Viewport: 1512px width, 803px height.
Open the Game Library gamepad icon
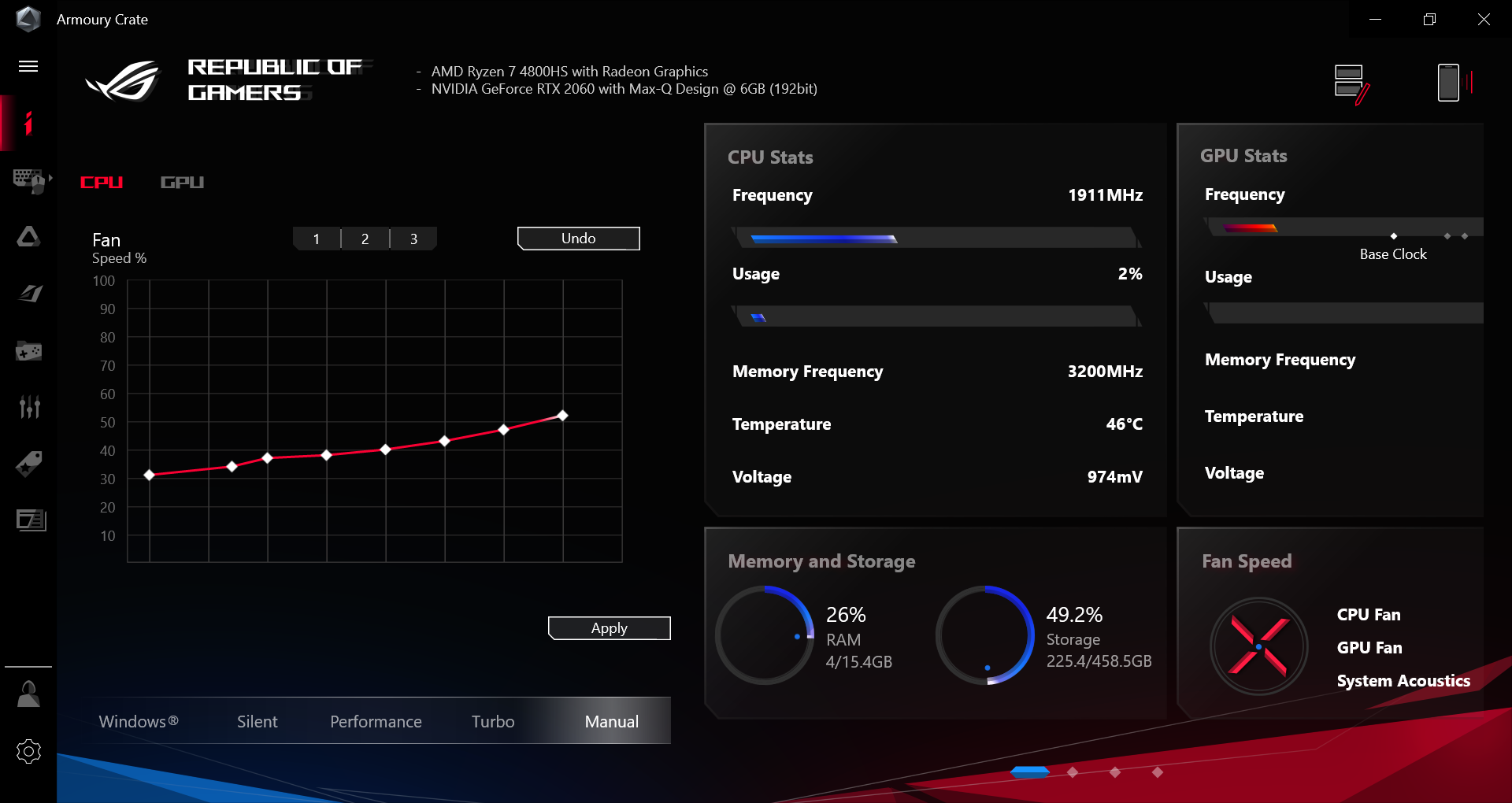tap(29, 351)
